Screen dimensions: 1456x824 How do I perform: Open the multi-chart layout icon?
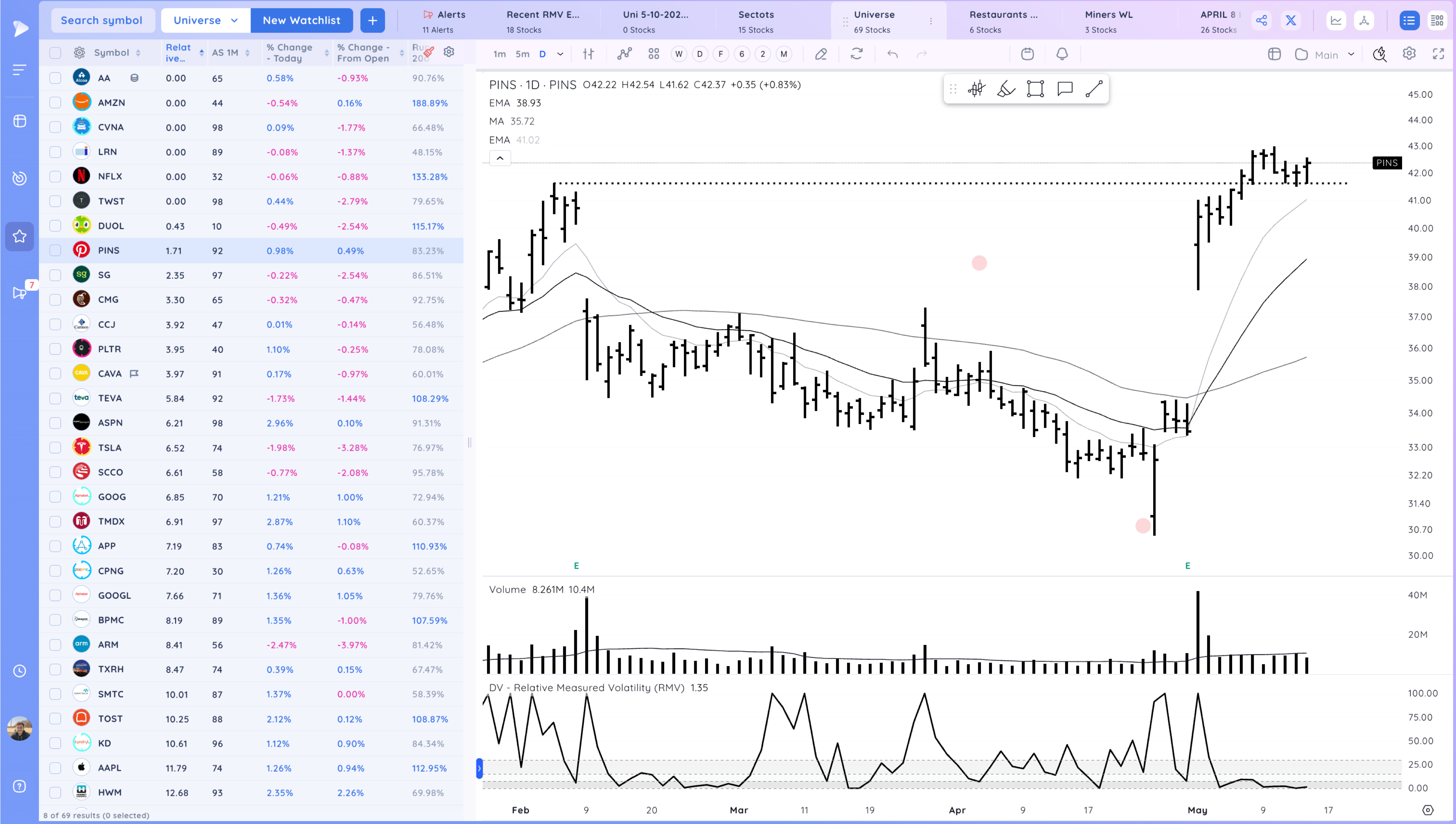click(654, 54)
